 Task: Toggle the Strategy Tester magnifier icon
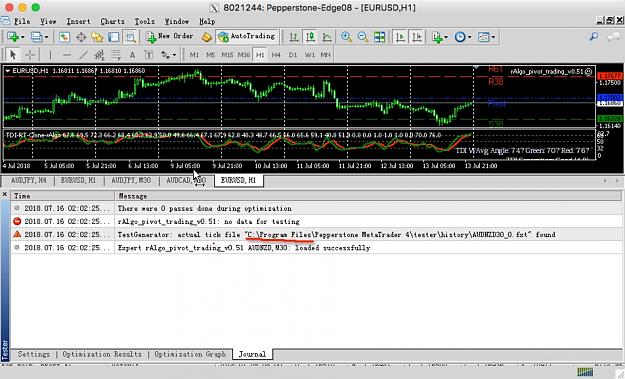[x=130, y=37]
